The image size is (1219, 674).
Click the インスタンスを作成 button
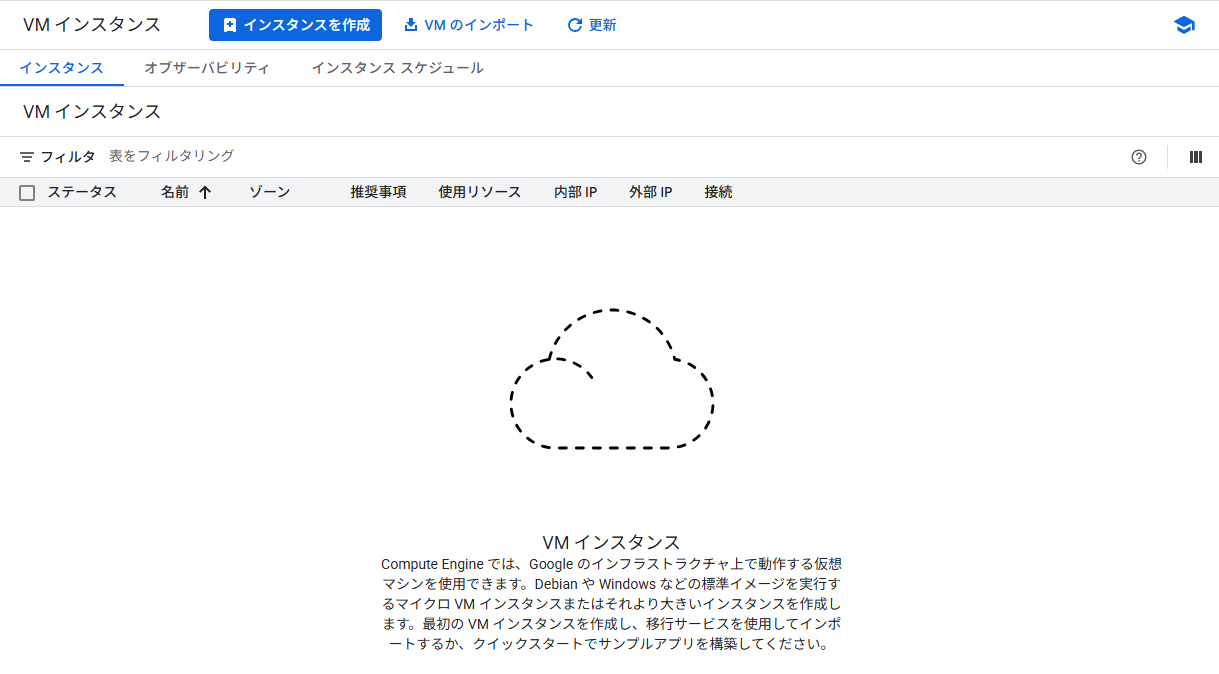click(x=295, y=25)
